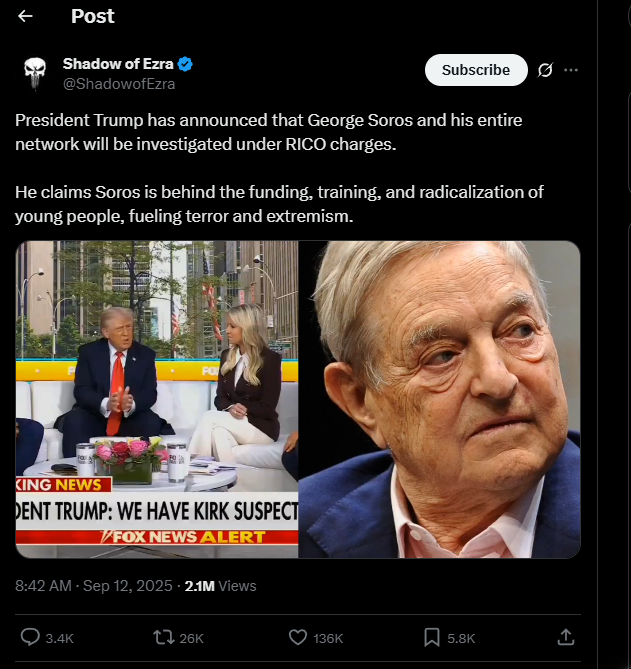The height and width of the screenshot is (669, 631).
Task: Click the Post page heading
Action: [93, 16]
